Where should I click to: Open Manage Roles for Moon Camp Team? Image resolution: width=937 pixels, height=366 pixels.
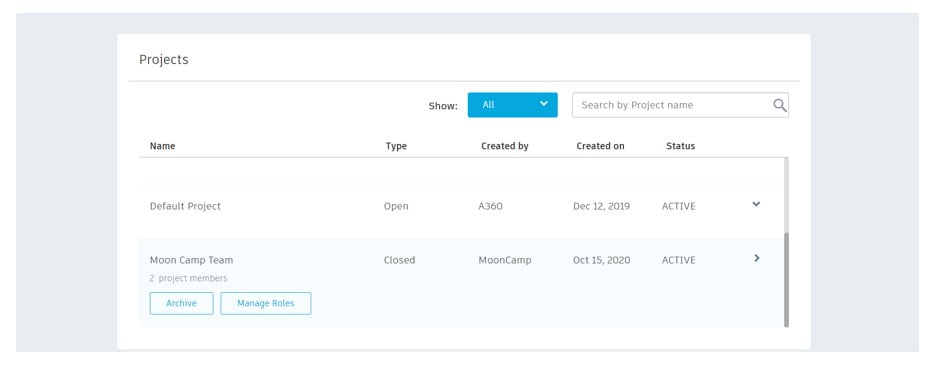(x=265, y=303)
